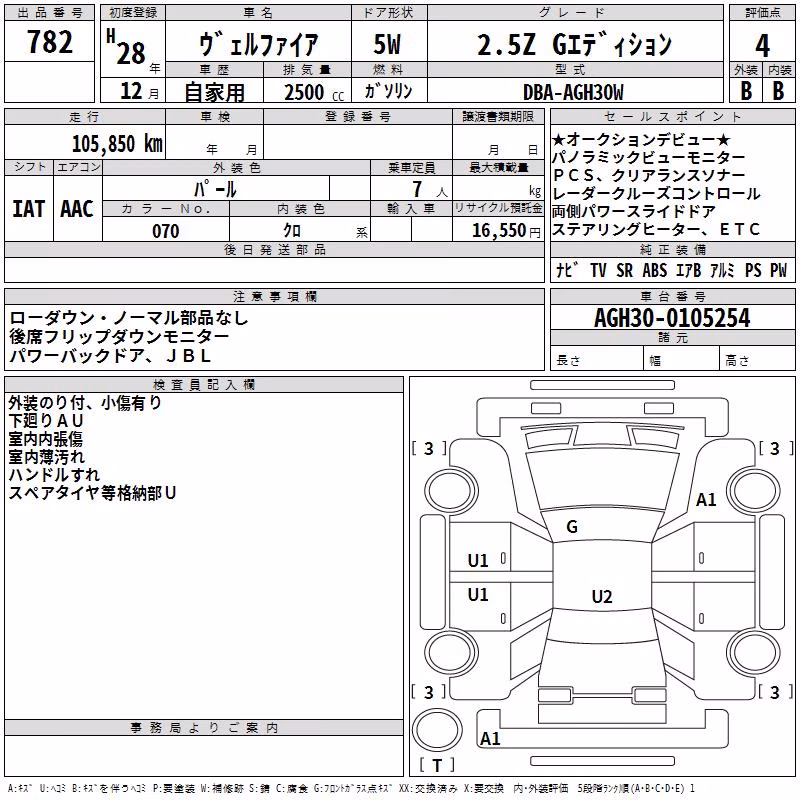
Task: Select note パワーバックドア、JBL
Action: [110, 356]
